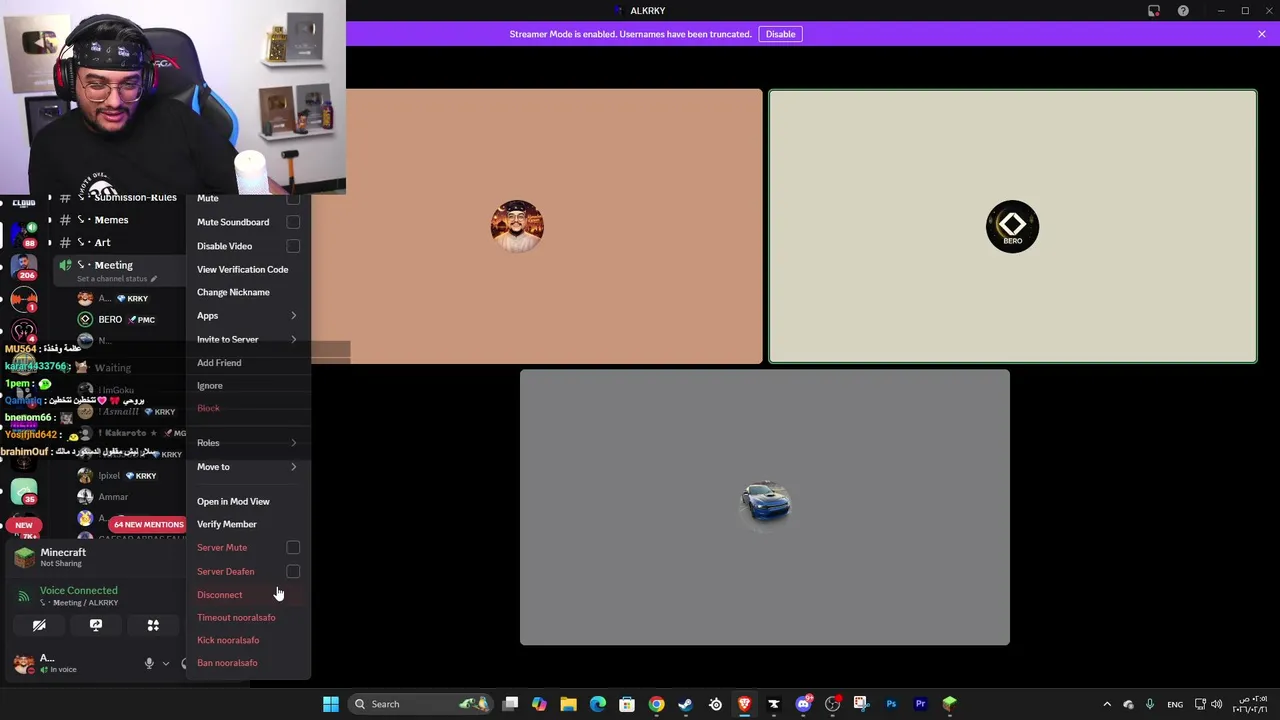Click the Task View taskbar icon
1280x720 pixels.
510,704
